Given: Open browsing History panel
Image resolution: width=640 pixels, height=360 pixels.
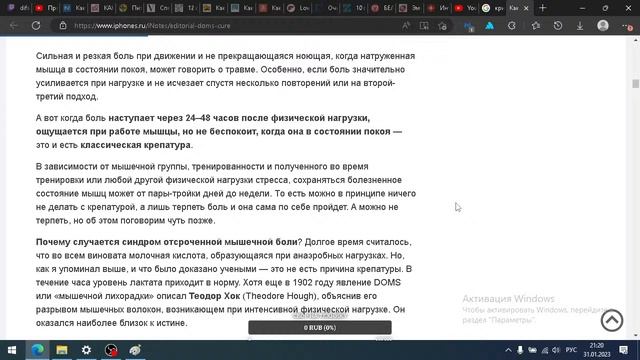Looking at the screenshot, I should point(558,26).
